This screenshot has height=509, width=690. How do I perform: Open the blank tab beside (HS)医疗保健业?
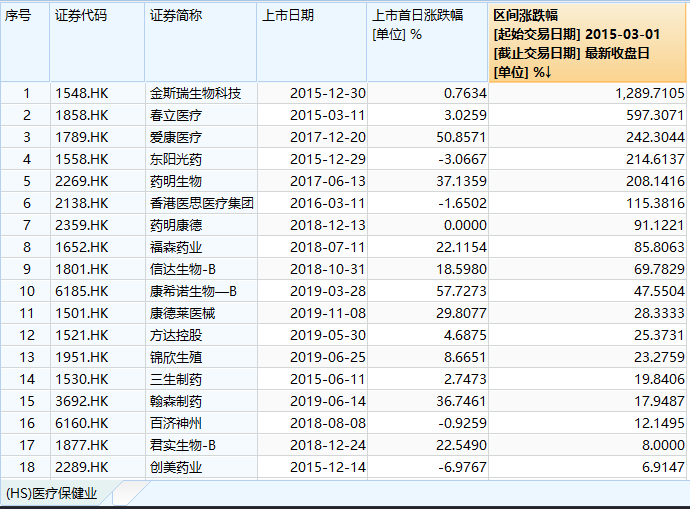[131, 493]
